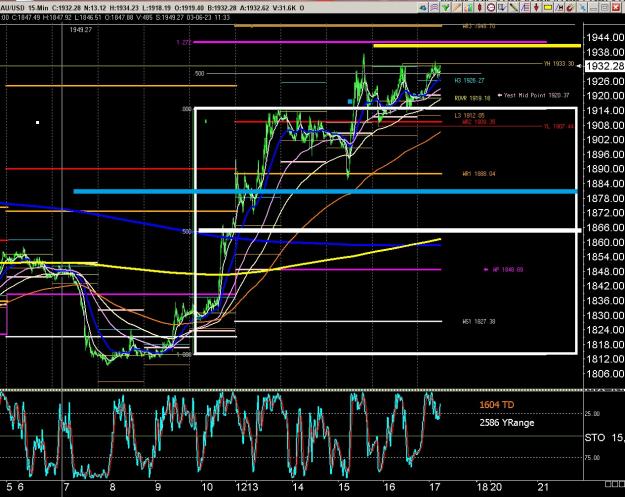625x497 pixels.
Task: Select the fan lines drawing tool icon
Action: pyautogui.click(x=525, y=8)
